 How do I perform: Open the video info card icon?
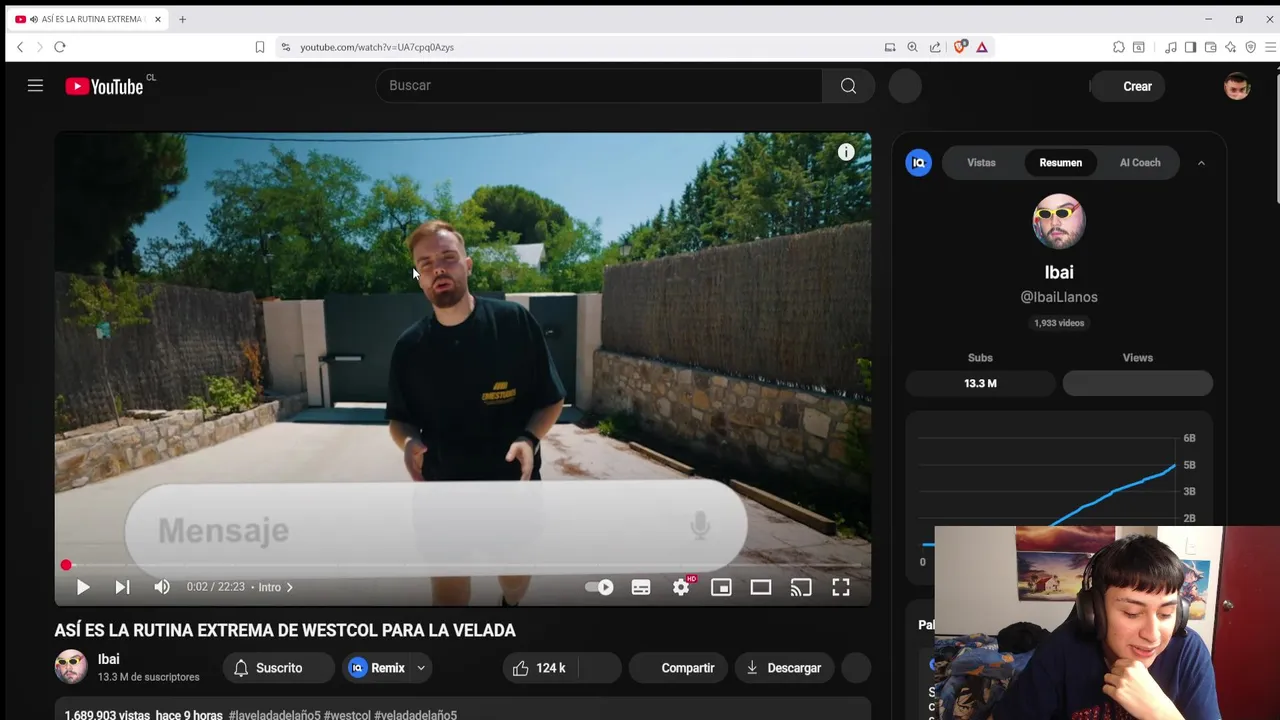(846, 152)
